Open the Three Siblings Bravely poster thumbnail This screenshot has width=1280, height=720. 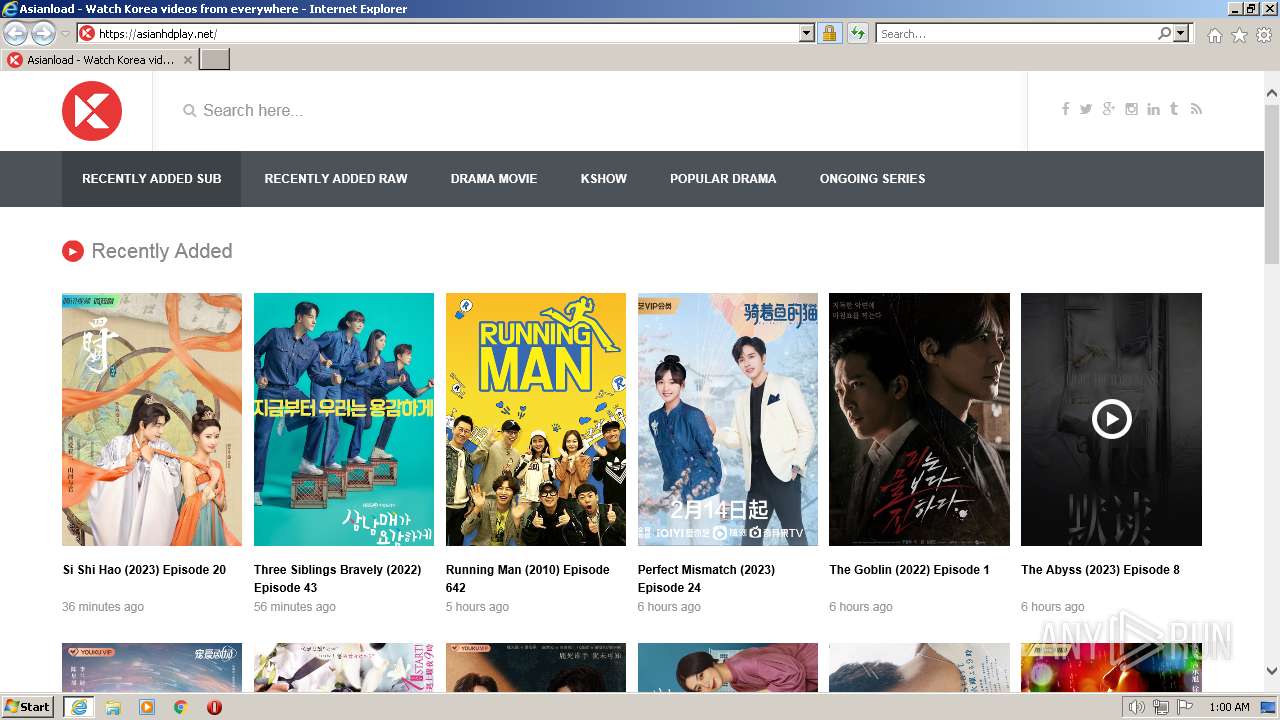344,419
